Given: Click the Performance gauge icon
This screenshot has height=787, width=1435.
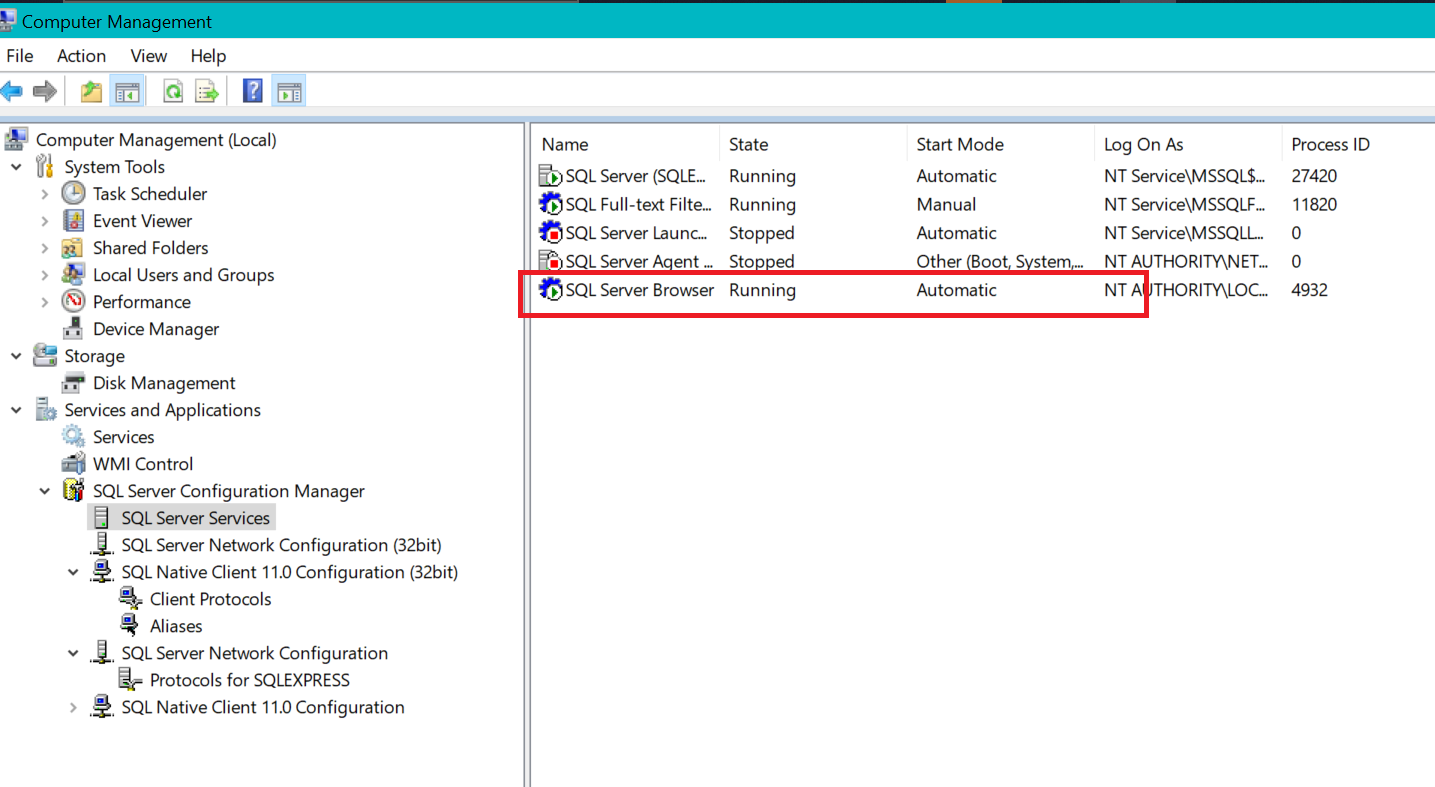Looking at the screenshot, I should click(73, 301).
